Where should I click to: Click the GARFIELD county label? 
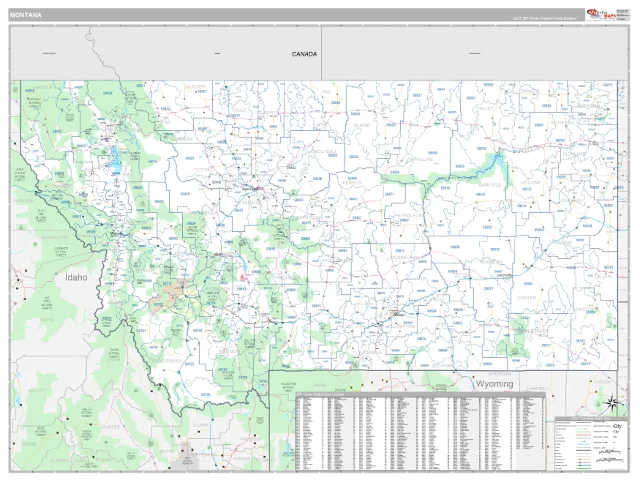(489, 185)
